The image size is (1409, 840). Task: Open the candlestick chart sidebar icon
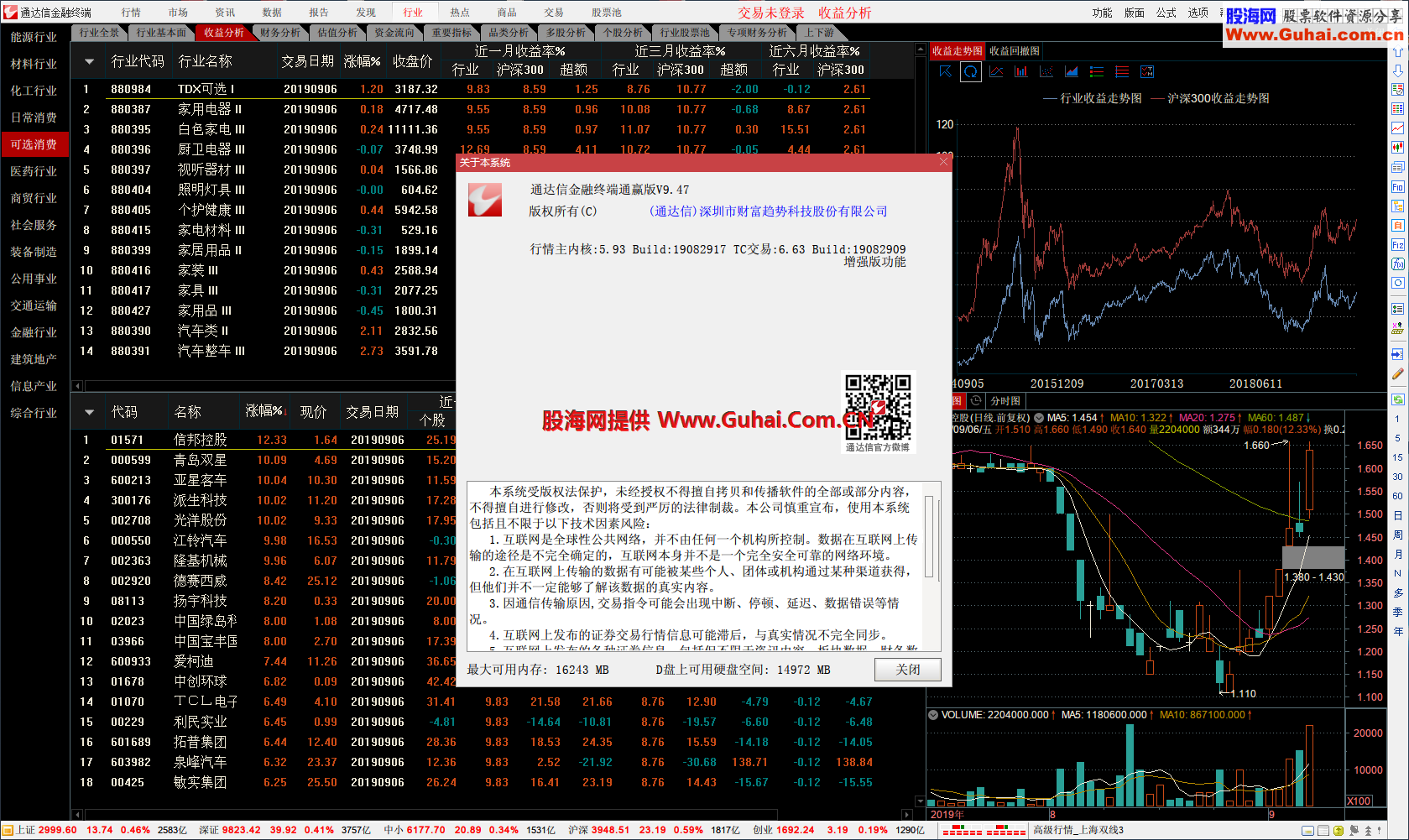(x=1397, y=148)
